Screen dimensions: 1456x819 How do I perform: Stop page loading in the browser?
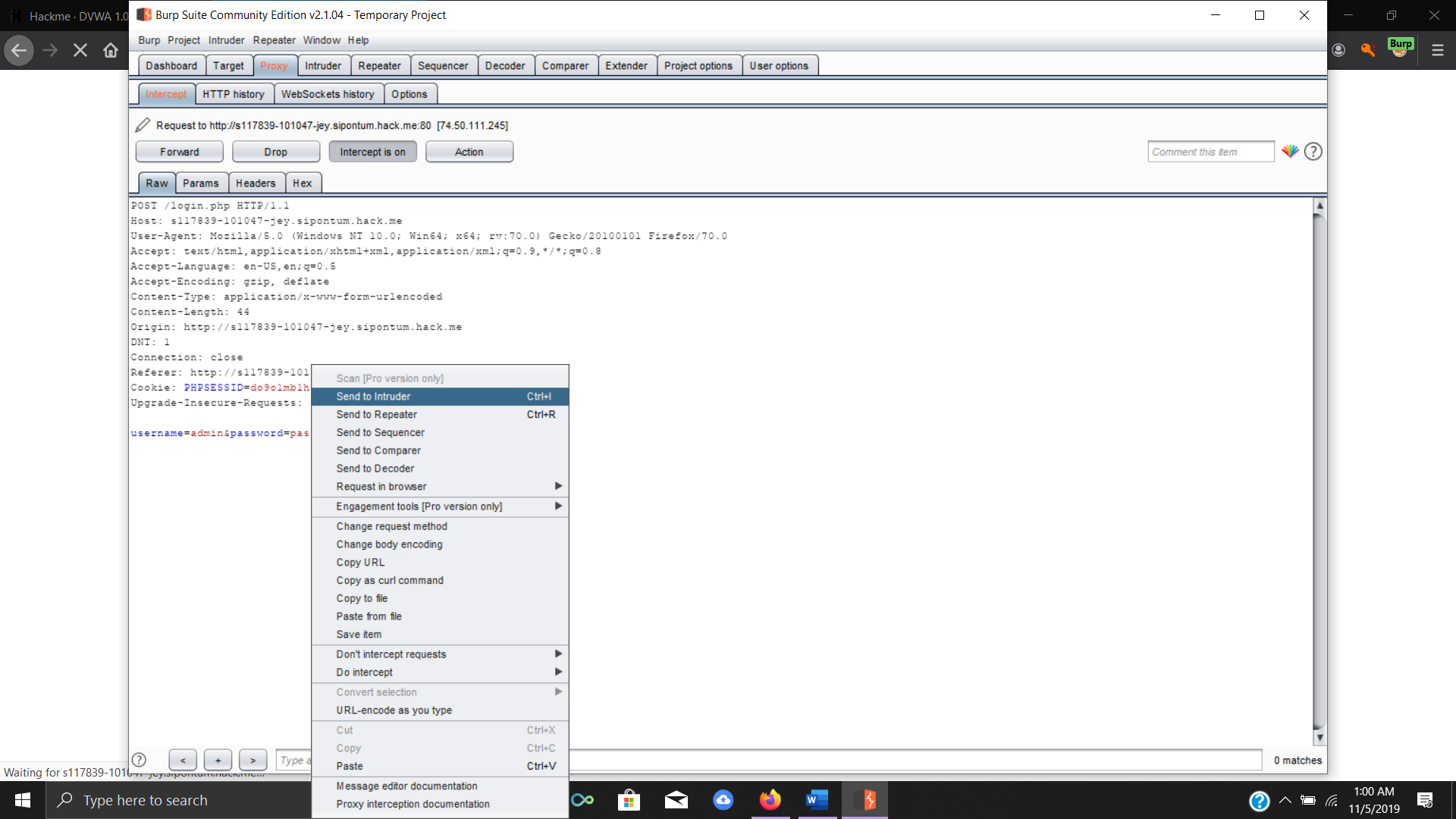click(x=80, y=50)
